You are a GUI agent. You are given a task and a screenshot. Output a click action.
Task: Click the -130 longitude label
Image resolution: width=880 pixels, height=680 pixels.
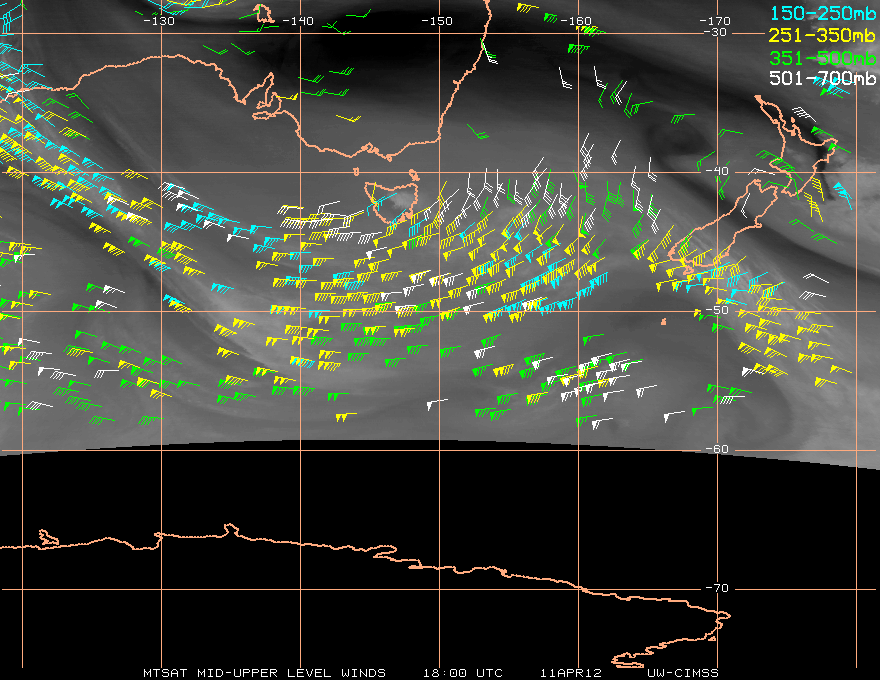(x=160, y=21)
